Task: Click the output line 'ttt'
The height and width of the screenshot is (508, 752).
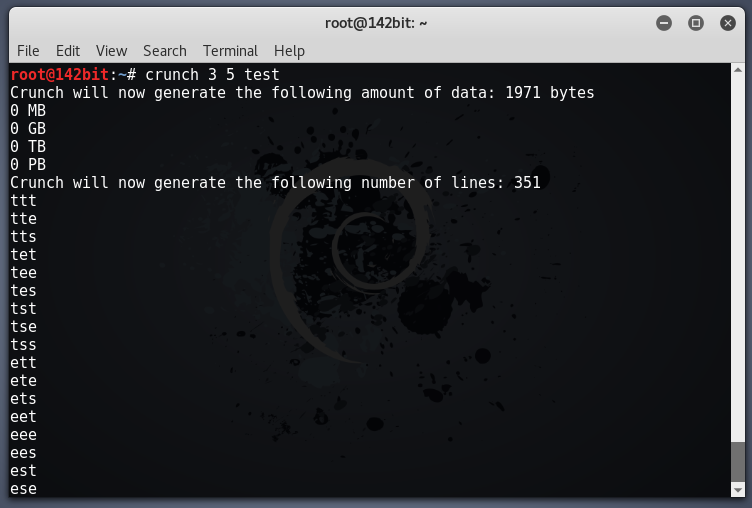Action: (24, 201)
